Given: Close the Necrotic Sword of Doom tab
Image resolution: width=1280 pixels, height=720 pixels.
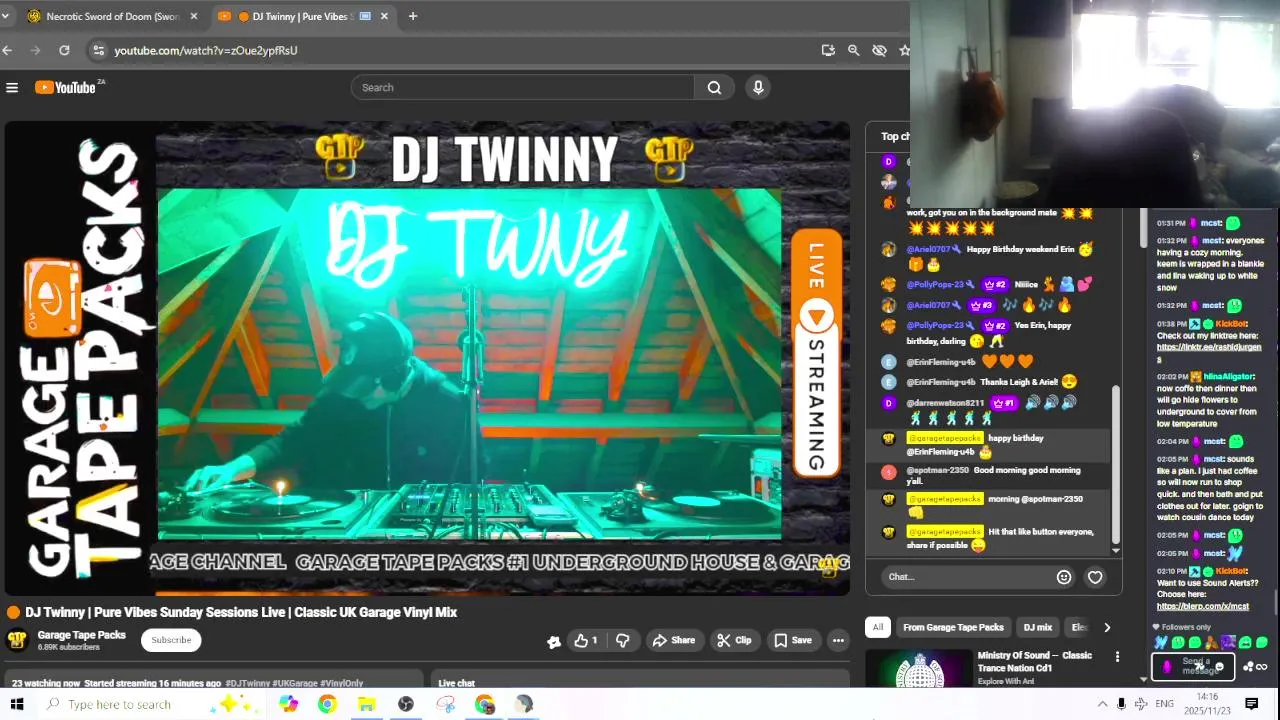Looking at the screenshot, I should (x=194, y=16).
